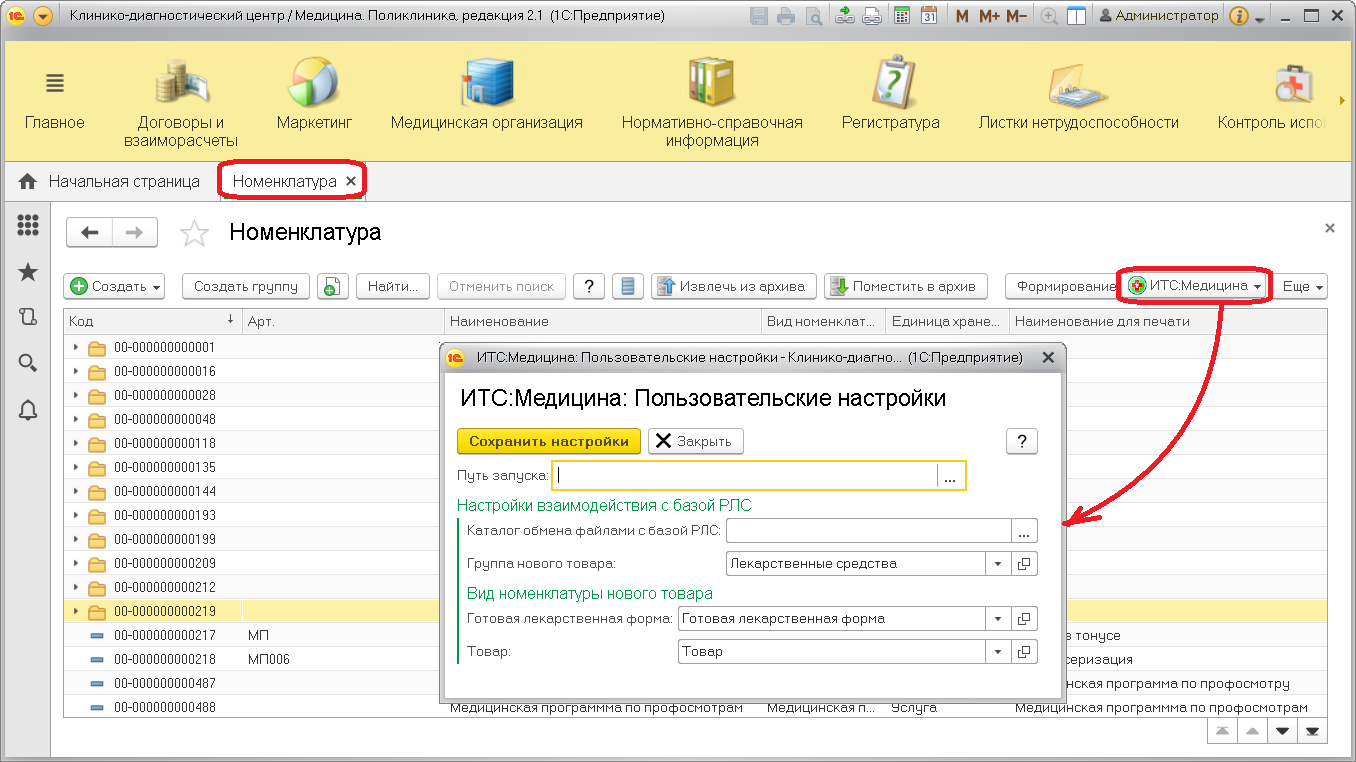Viewport: 1356px width, 762px height.
Task: Click the Путь запуска input field
Action: tap(745, 476)
